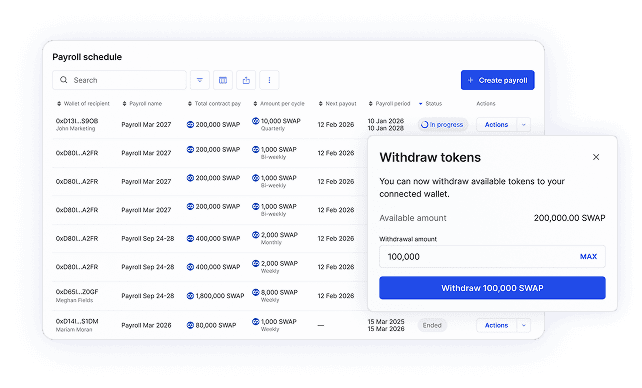
Task: Click SWAP token icon beside 80,000 SWAP
Action: point(190,325)
